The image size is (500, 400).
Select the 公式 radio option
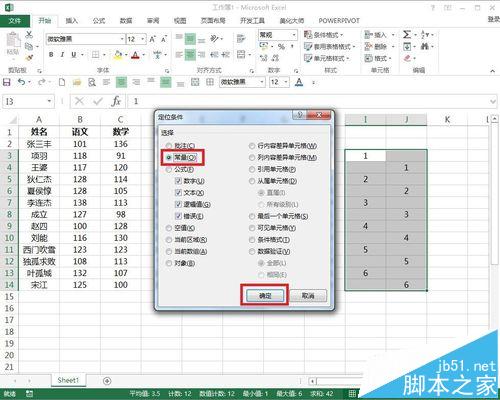[x=180, y=169]
